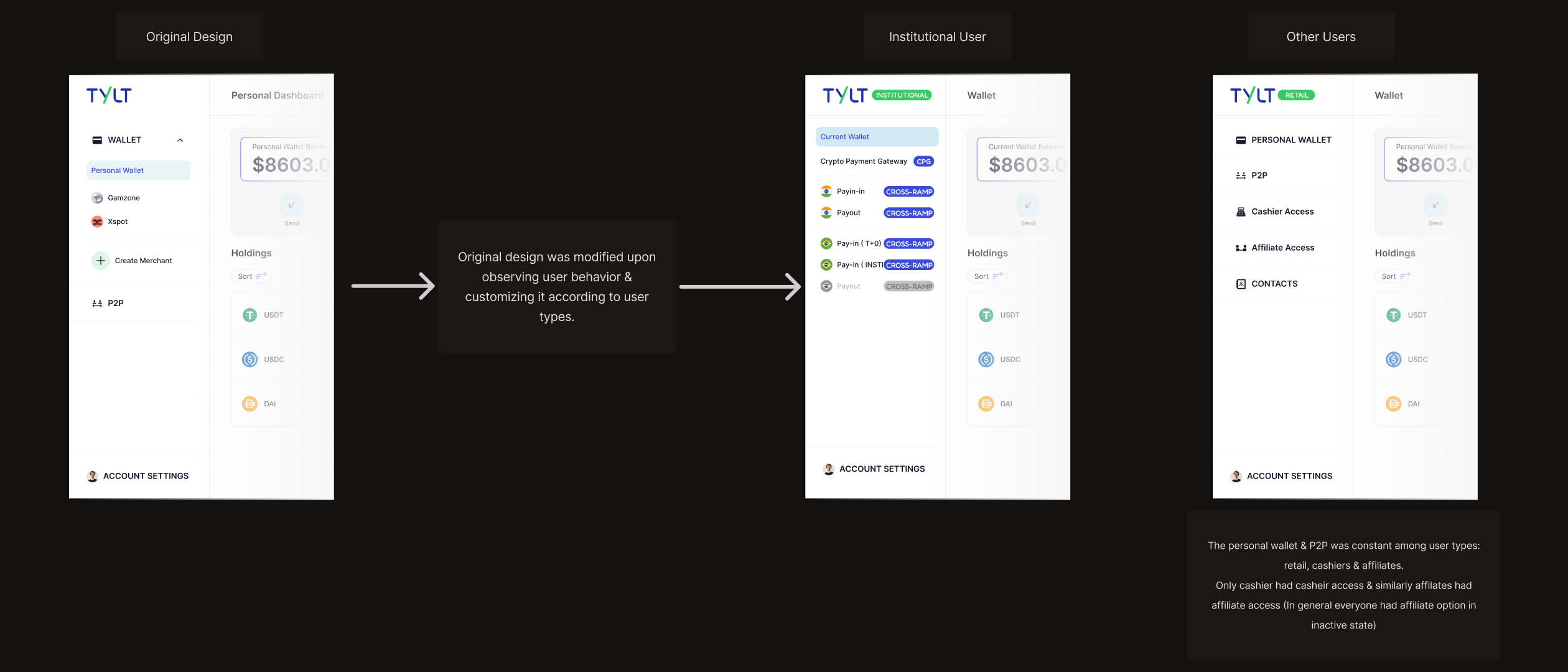Click the account avatar in Institutional panel

[829, 469]
